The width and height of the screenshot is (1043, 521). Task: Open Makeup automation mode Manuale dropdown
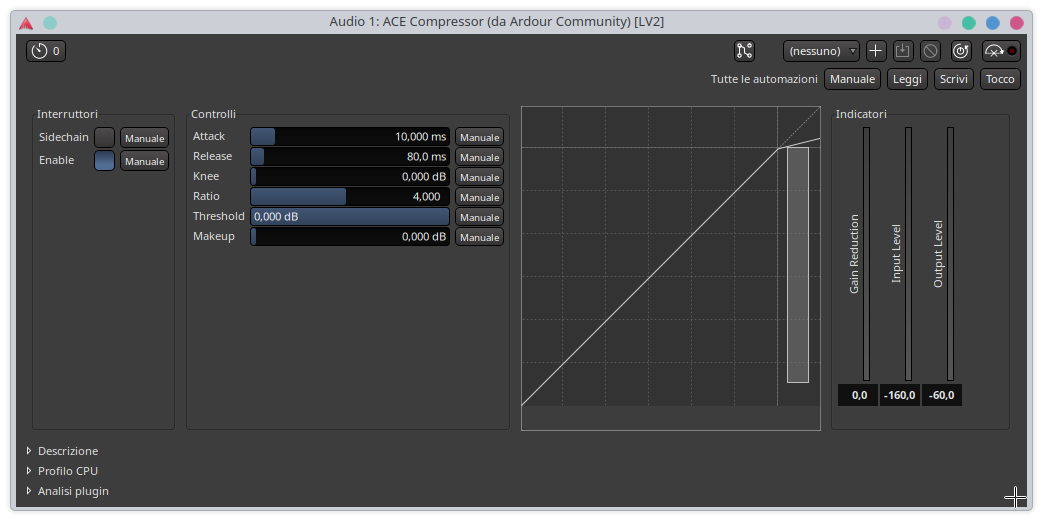pyautogui.click(x=479, y=237)
